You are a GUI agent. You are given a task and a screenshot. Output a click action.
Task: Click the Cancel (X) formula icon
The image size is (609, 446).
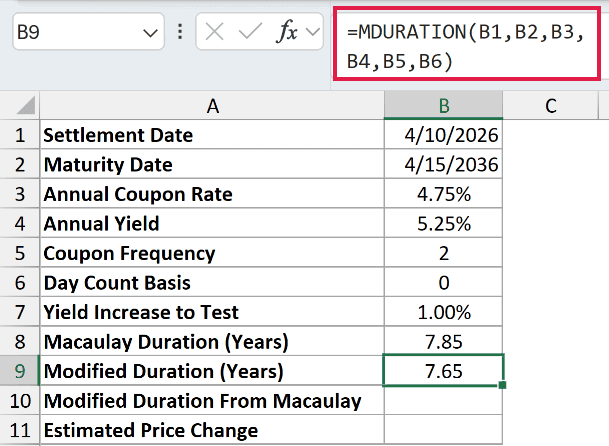[x=214, y=31]
